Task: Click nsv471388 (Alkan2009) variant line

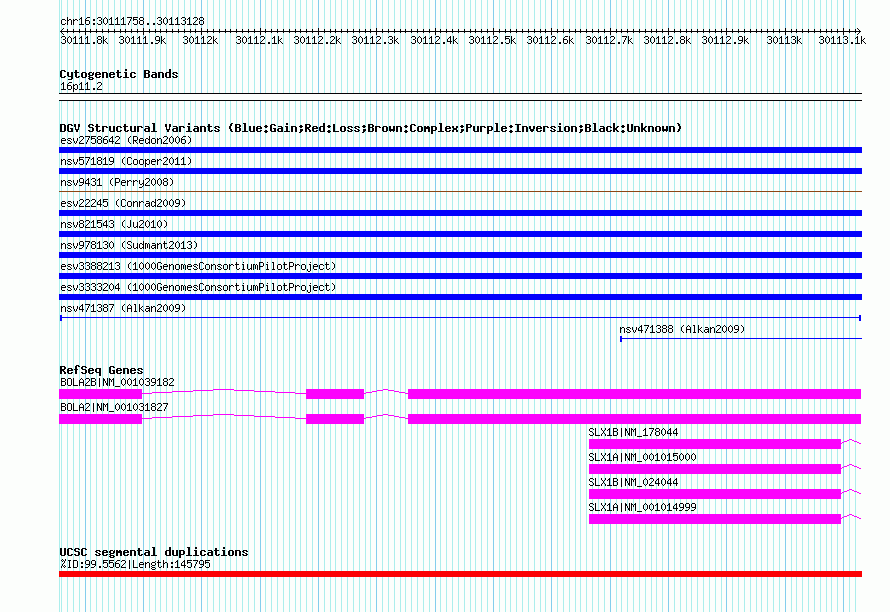Action: 741,339
